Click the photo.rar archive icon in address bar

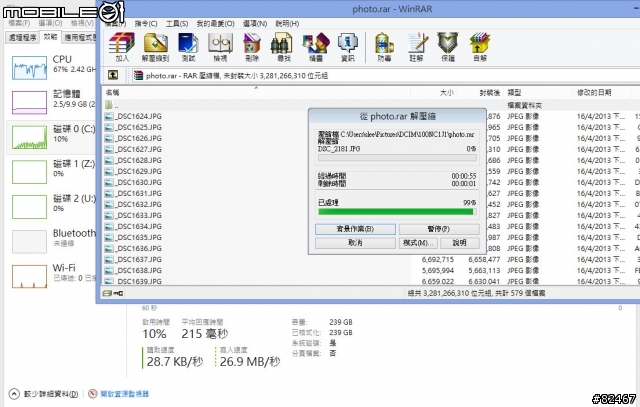pyautogui.click(x=139, y=76)
